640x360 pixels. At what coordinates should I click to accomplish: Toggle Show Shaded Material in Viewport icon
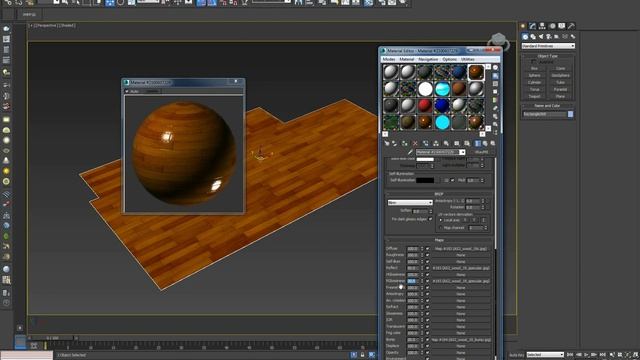(467, 143)
